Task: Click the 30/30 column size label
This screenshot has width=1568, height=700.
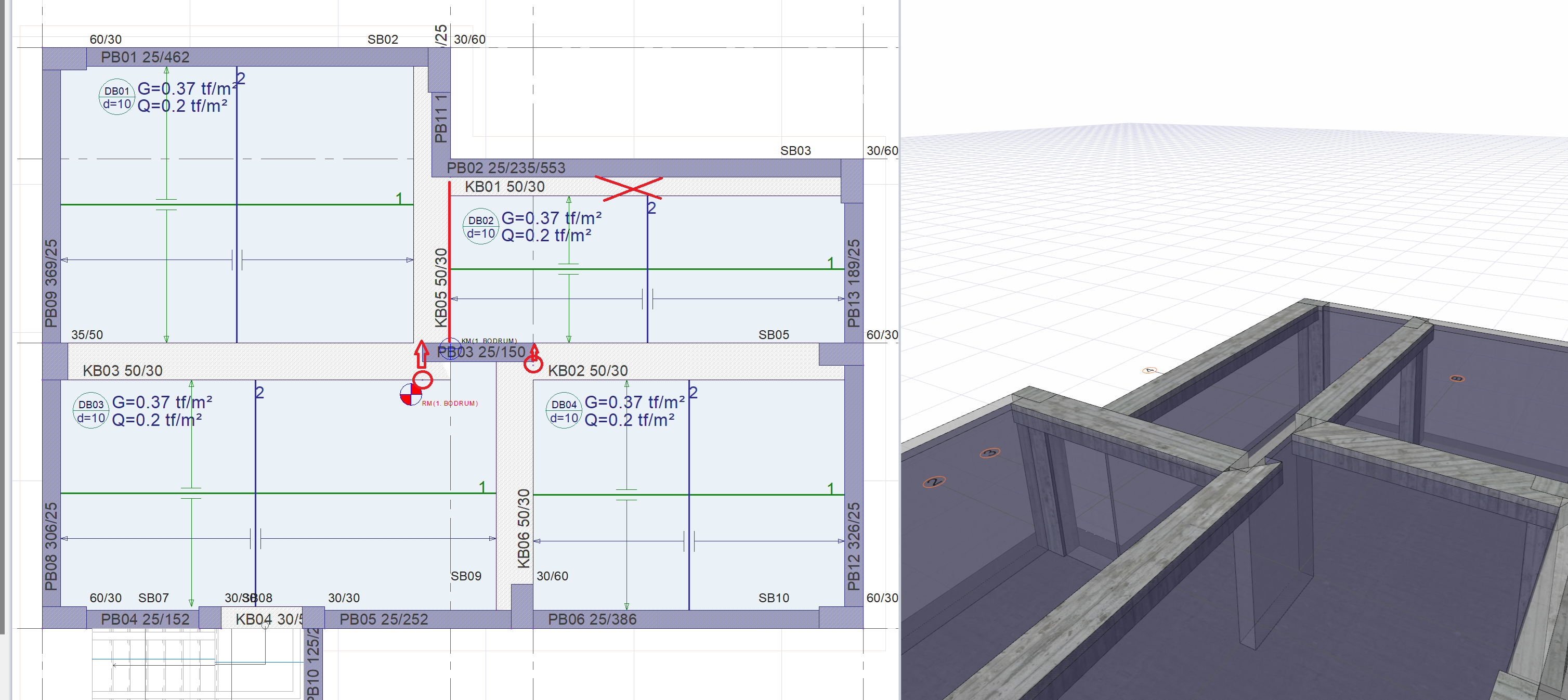Action: click(344, 599)
